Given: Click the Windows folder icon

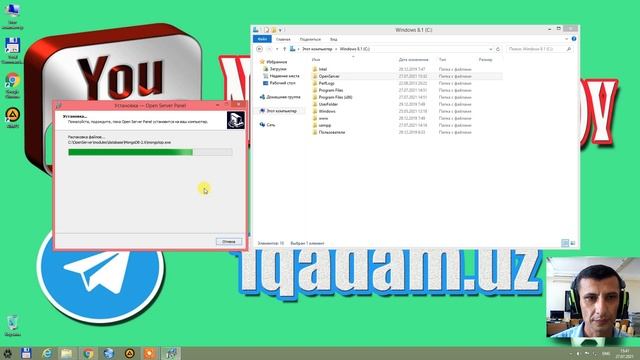Looking at the screenshot, I should pyautogui.click(x=315, y=111).
